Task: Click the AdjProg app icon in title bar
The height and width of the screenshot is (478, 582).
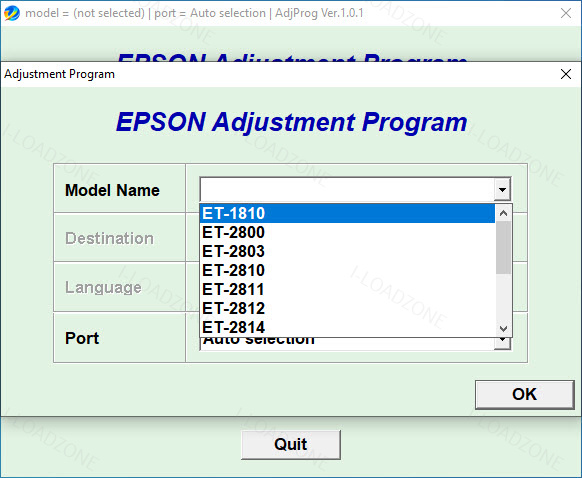Action: [12, 13]
